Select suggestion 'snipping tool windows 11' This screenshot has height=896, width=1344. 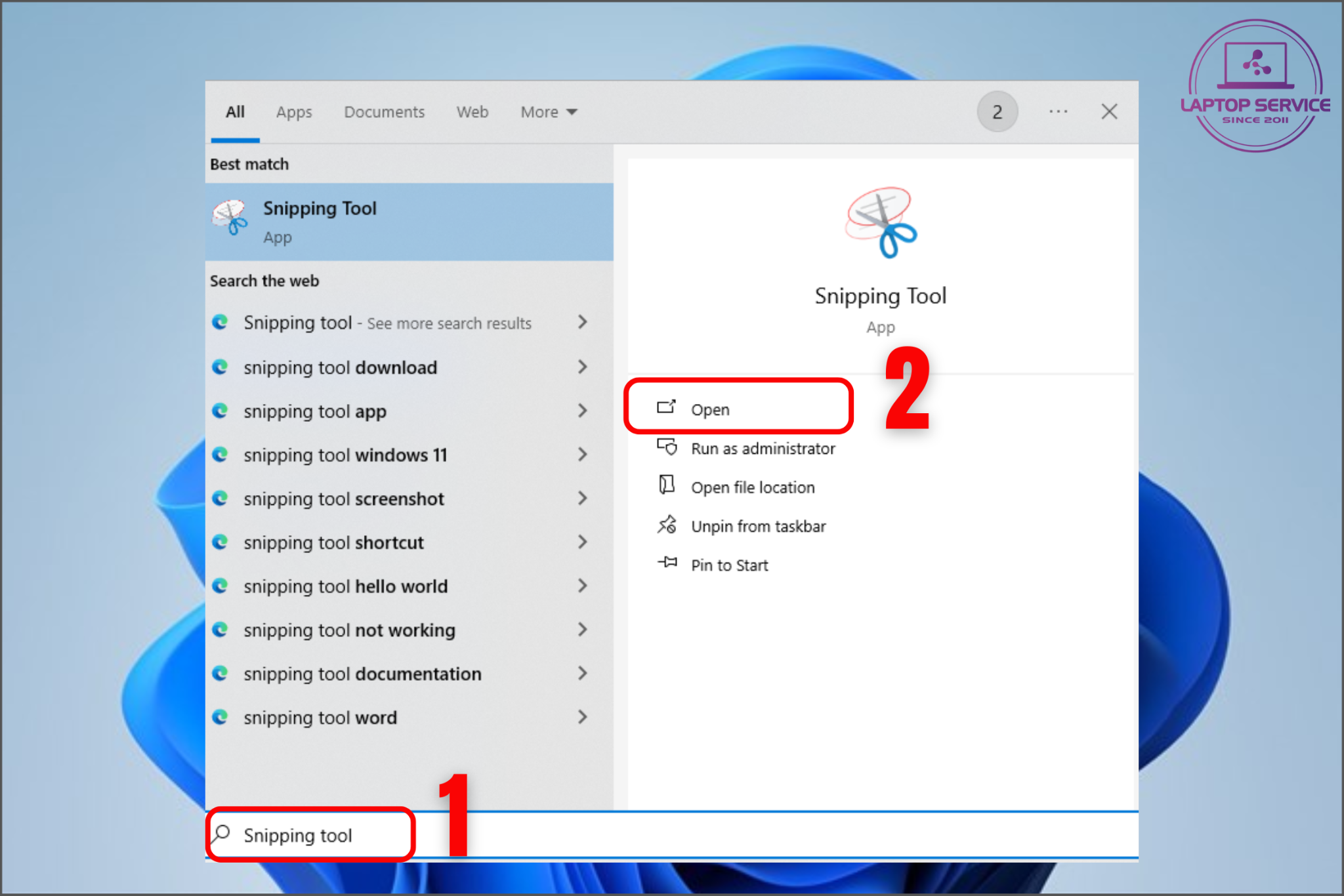click(345, 455)
